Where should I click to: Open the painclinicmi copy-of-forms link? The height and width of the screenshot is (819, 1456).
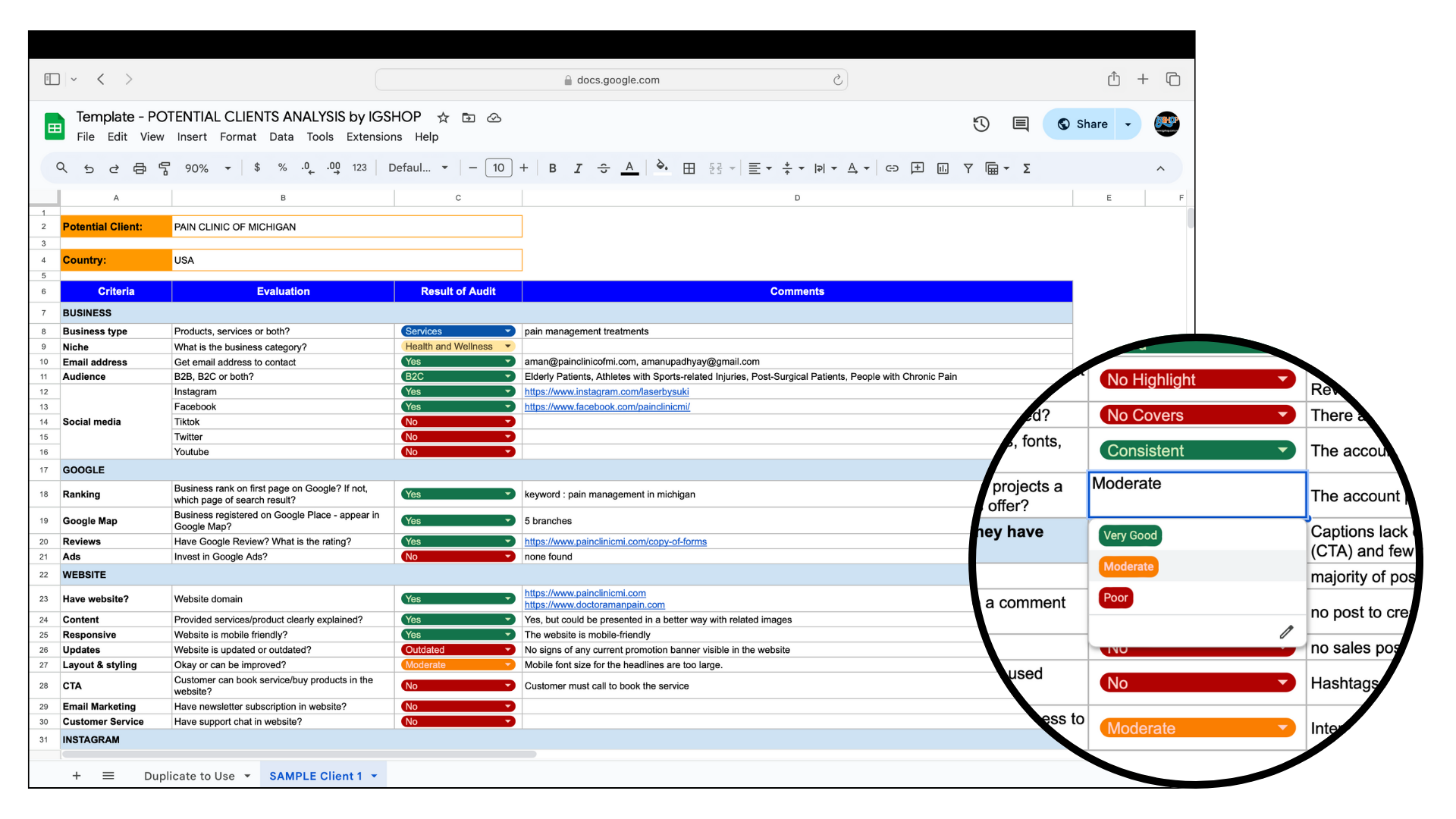click(615, 541)
